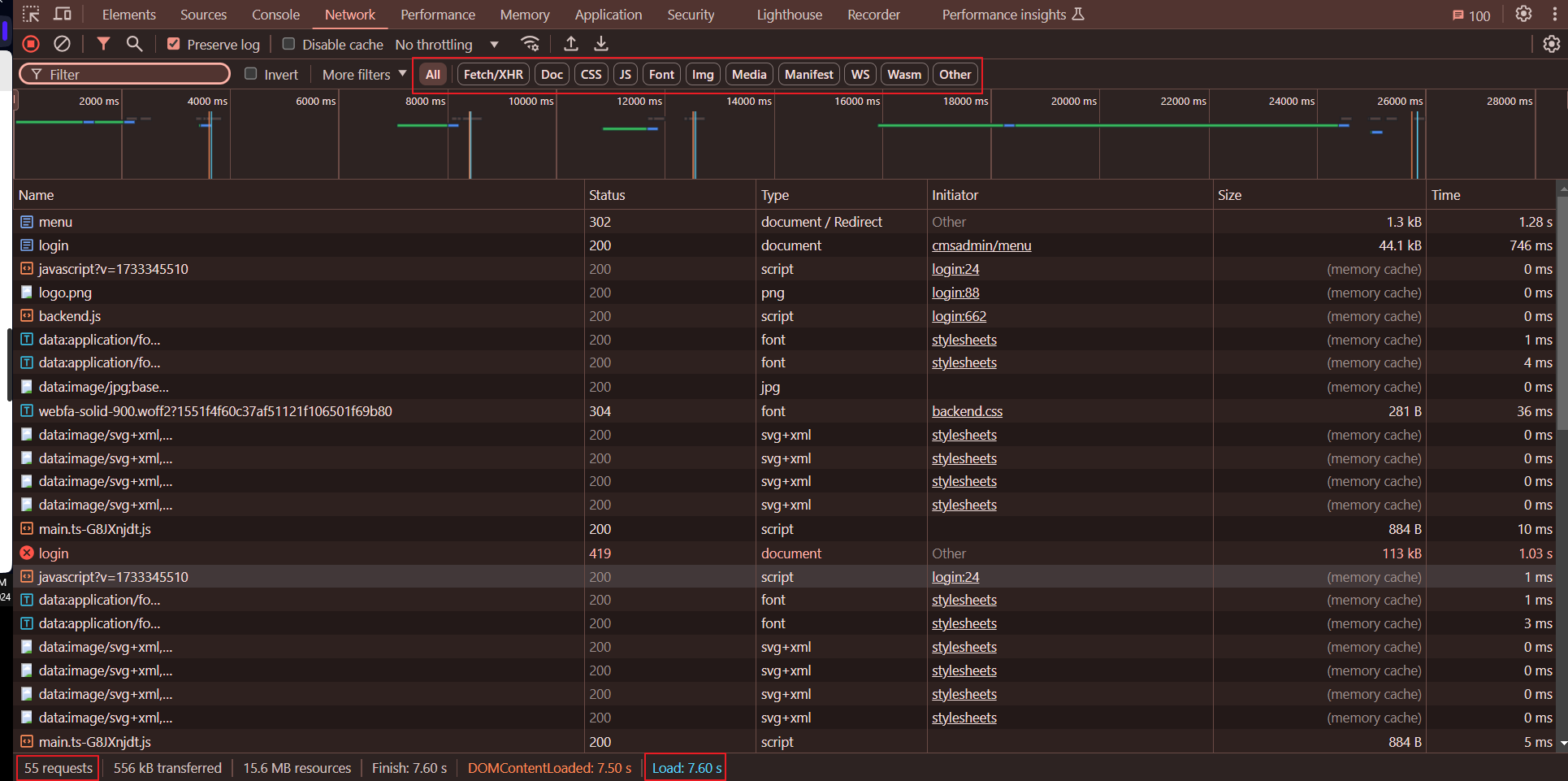
Task: Filter by Manifest requests
Action: 808,74
